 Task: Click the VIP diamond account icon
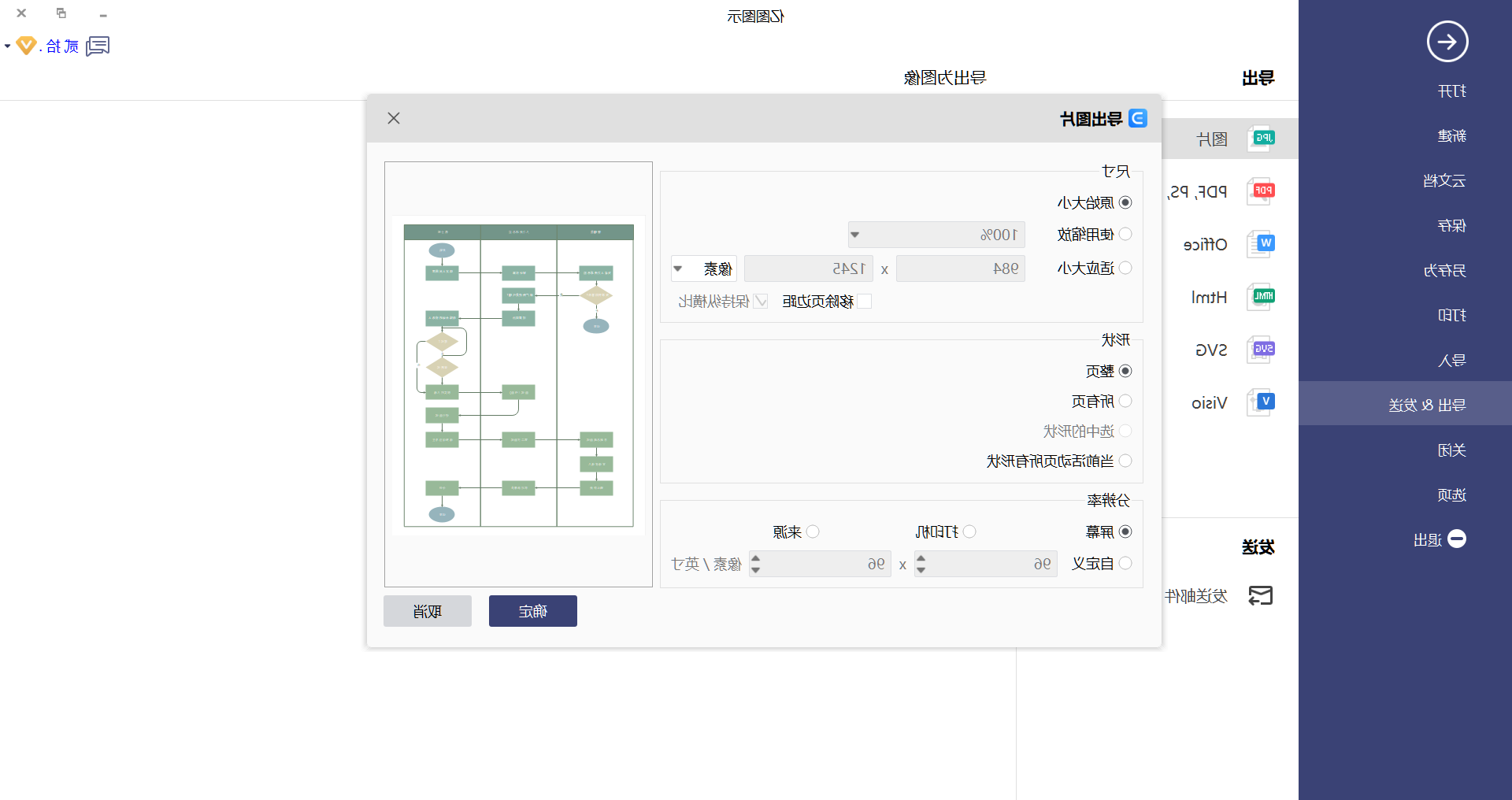point(26,46)
